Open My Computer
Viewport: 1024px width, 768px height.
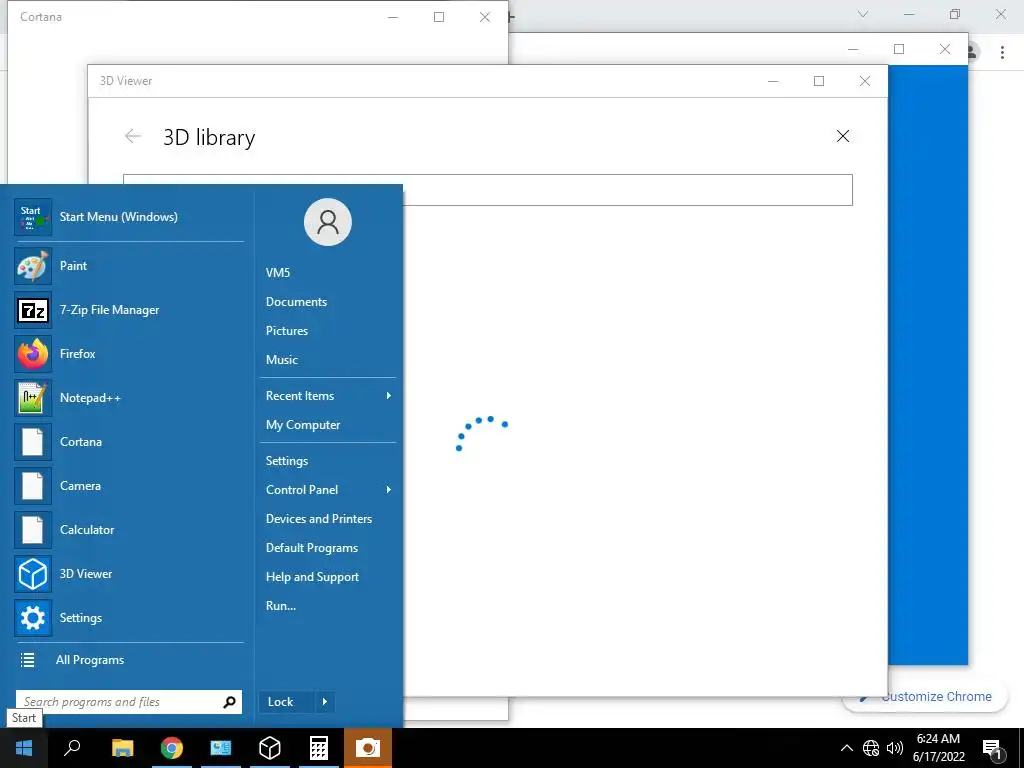pyautogui.click(x=303, y=425)
